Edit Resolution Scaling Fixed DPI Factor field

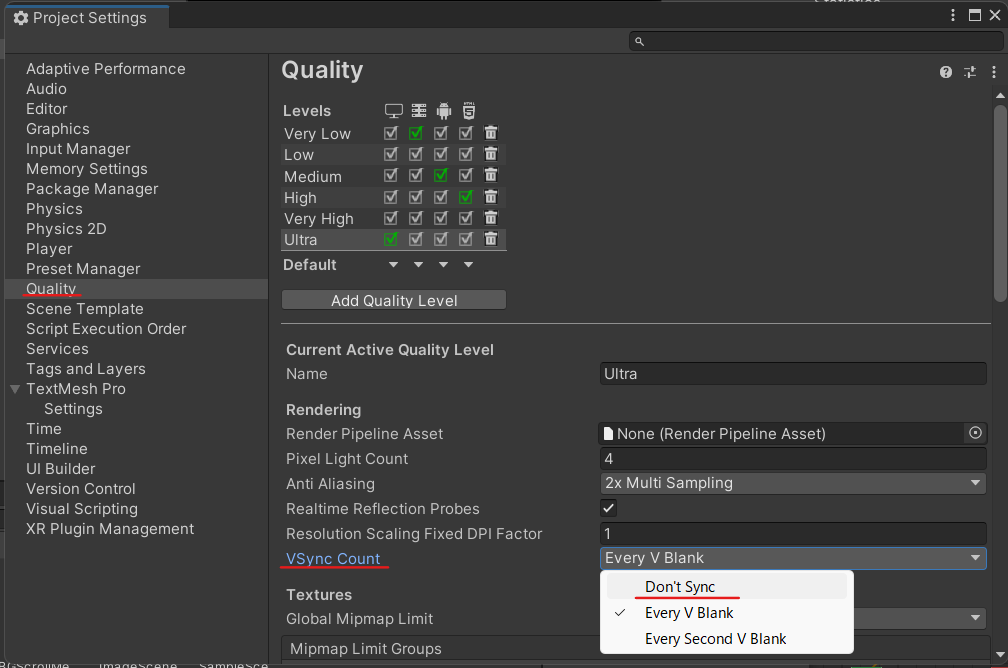793,534
